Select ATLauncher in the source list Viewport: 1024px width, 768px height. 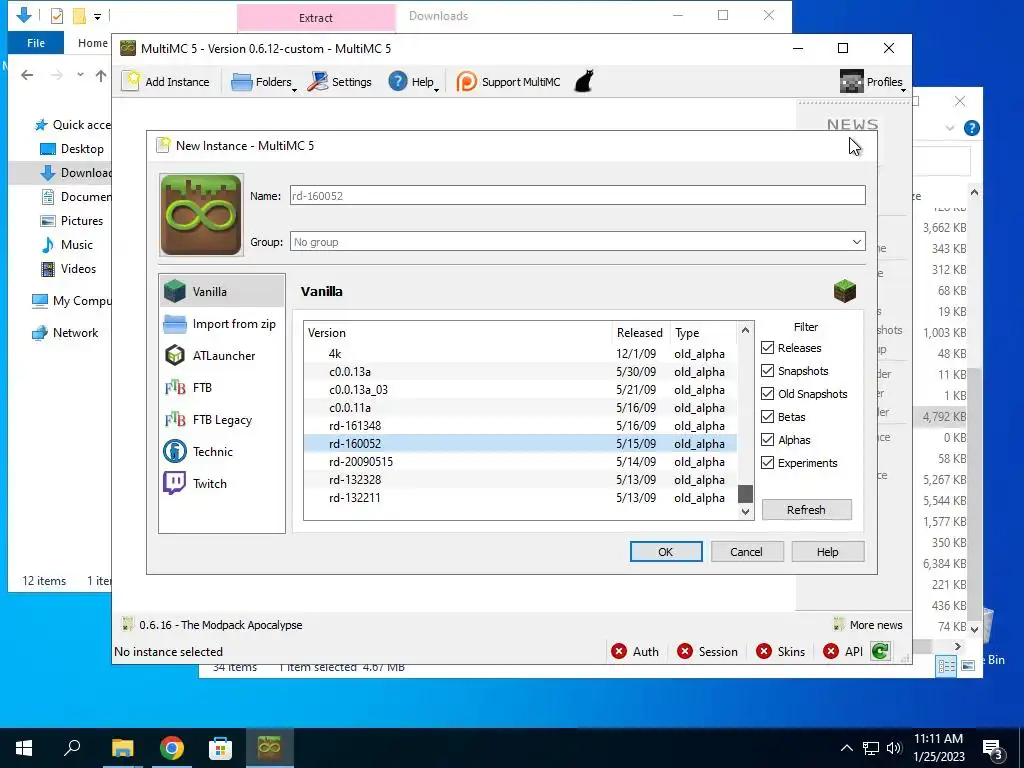point(222,355)
